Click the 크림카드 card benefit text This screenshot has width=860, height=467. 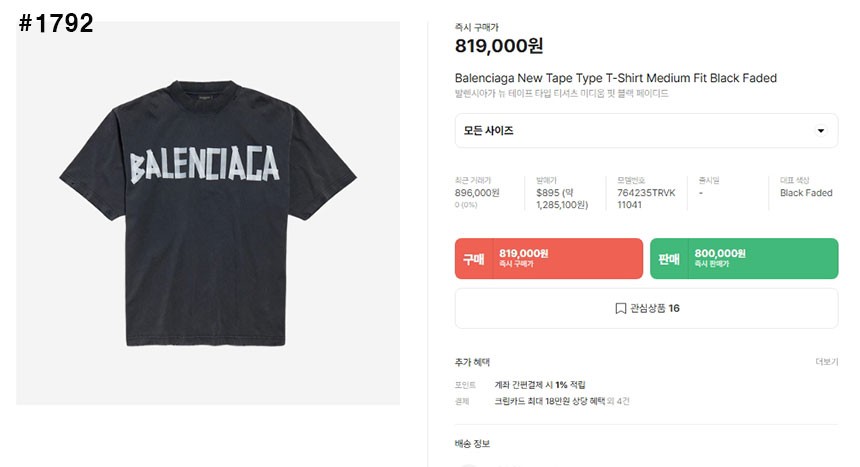pos(552,401)
